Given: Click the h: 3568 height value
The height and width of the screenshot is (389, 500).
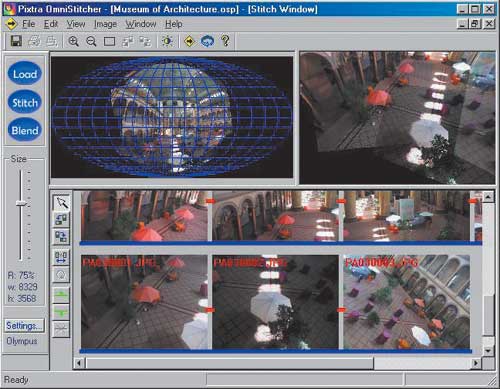Looking at the screenshot, I should click(x=22, y=298).
